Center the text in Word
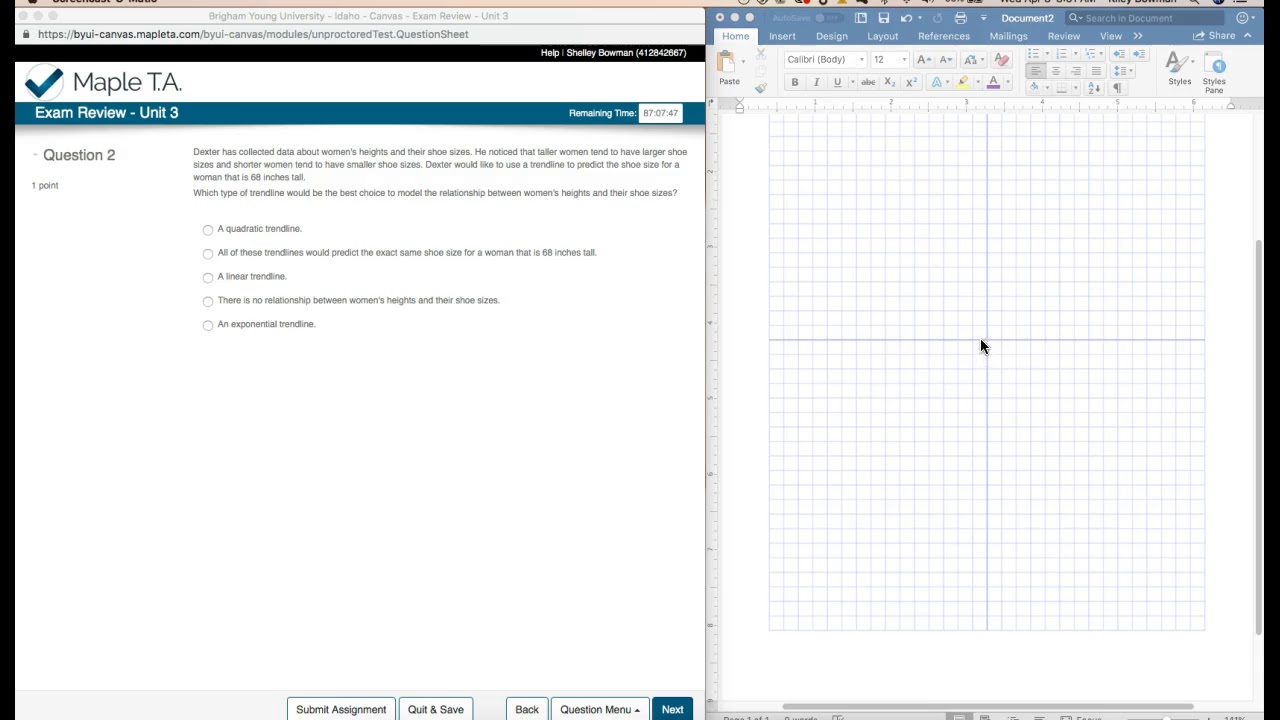Image resolution: width=1280 pixels, height=720 pixels. click(1056, 71)
